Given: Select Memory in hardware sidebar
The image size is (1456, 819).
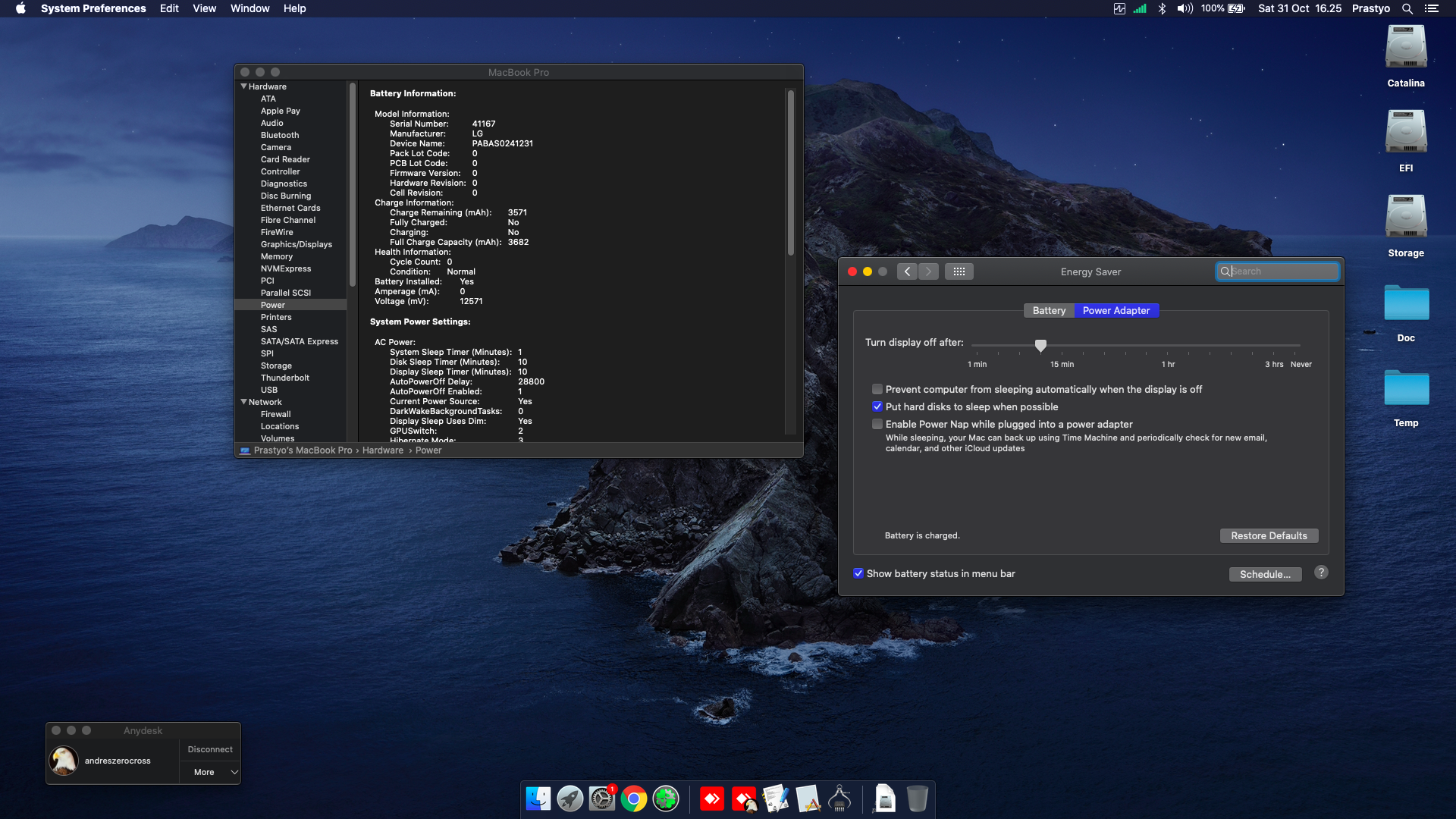Looking at the screenshot, I should pyautogui.click(x=277, y=256).
